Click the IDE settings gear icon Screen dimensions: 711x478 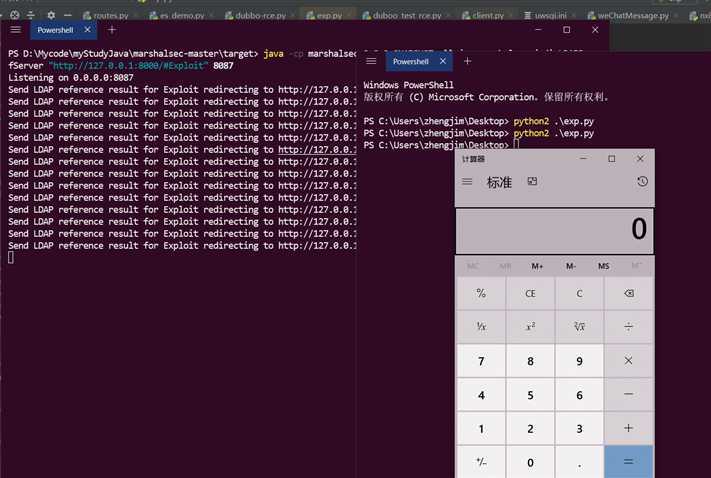pyautogui.click(x=51, y=15)
